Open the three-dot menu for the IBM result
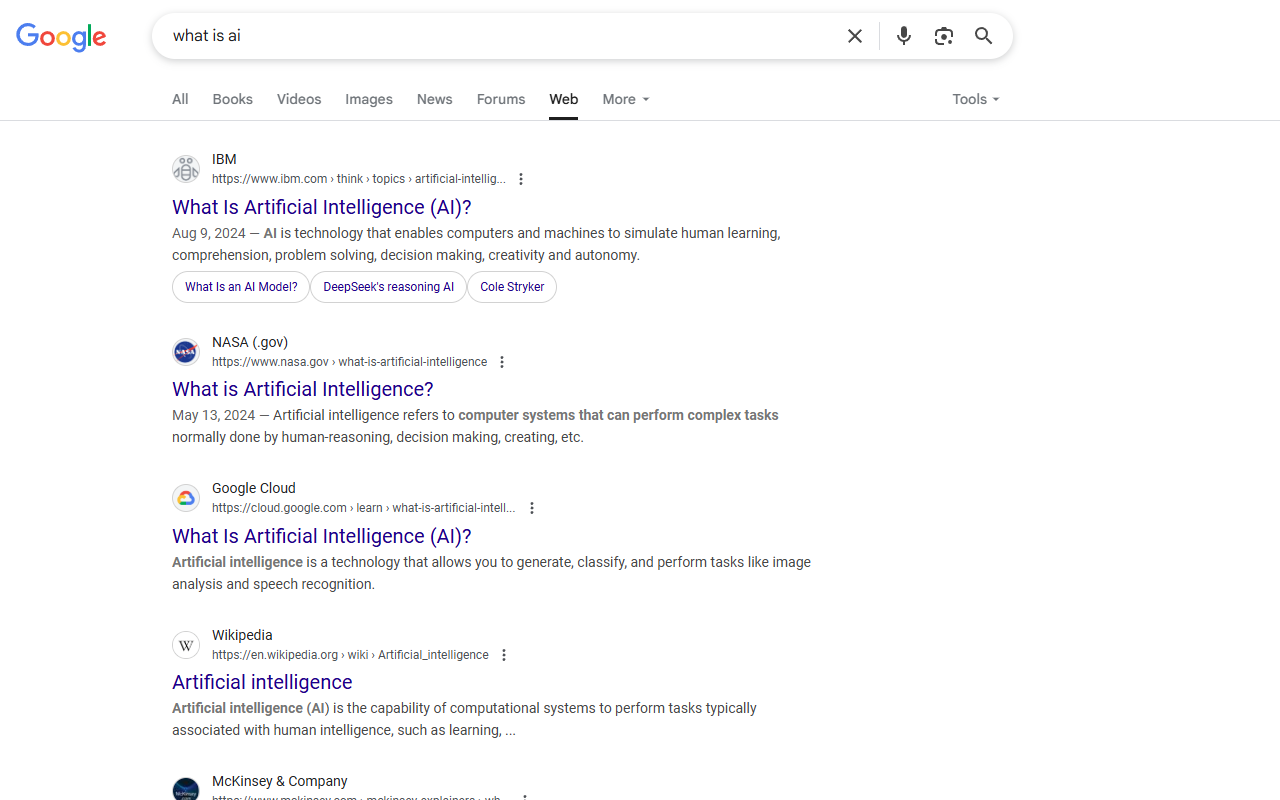Screen dimensions: 1280x800 pyautogui.click(x=521, y=178)
